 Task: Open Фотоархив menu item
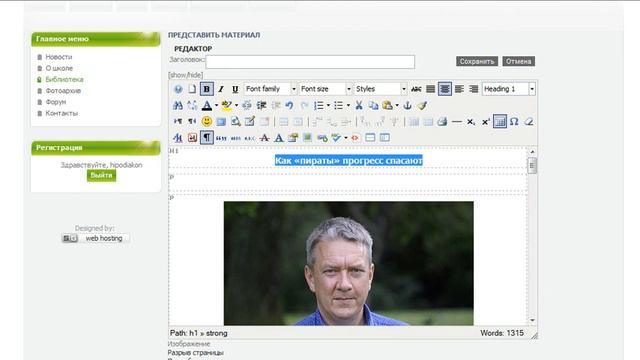pyautogui.click(x=63, y=91)
